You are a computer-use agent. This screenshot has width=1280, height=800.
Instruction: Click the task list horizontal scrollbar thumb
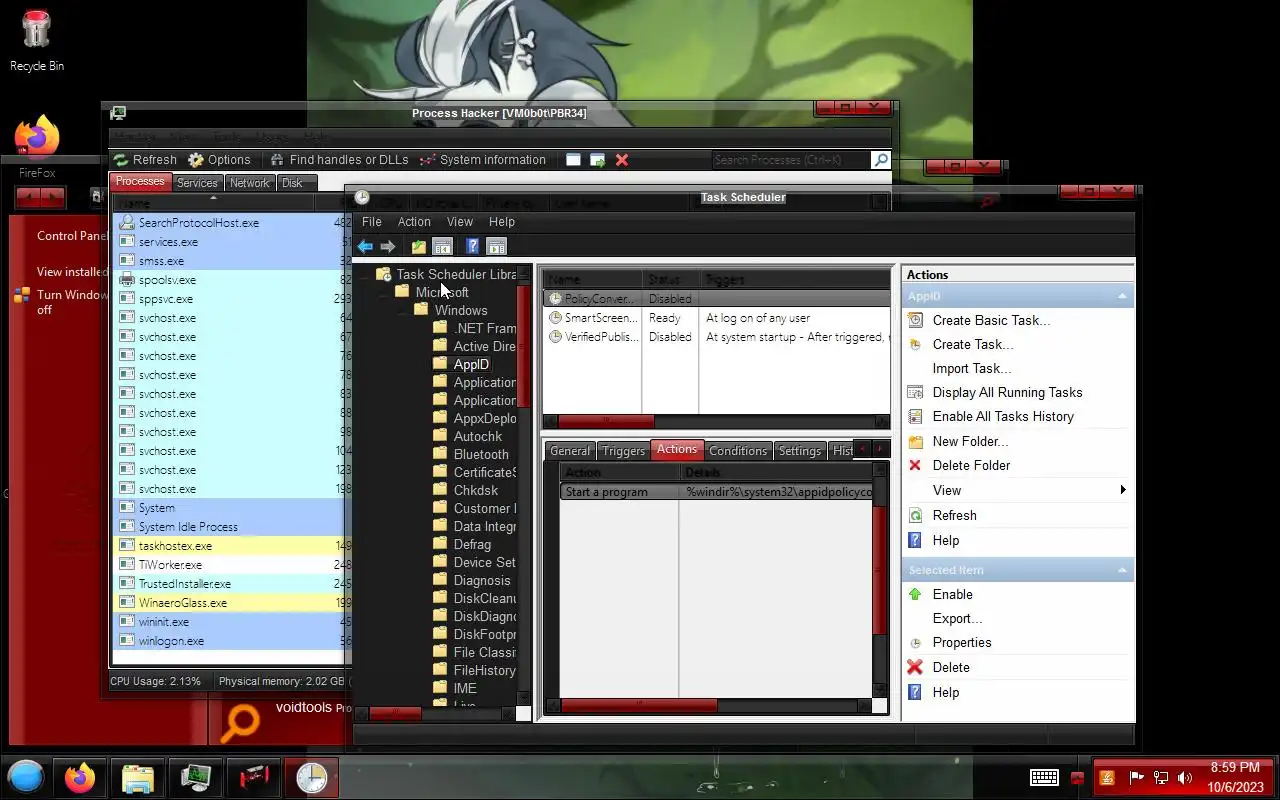pos(606,422)
